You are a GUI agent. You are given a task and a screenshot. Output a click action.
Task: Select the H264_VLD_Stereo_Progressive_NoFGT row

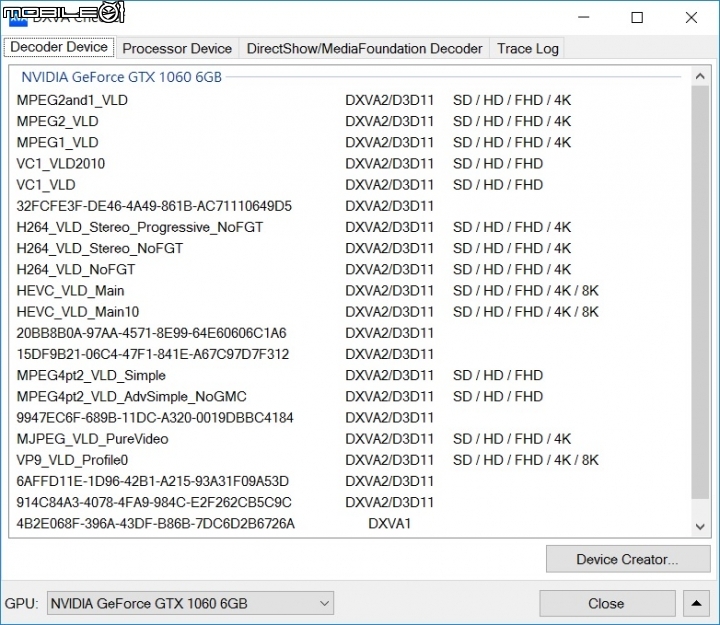tap(349, 227)
